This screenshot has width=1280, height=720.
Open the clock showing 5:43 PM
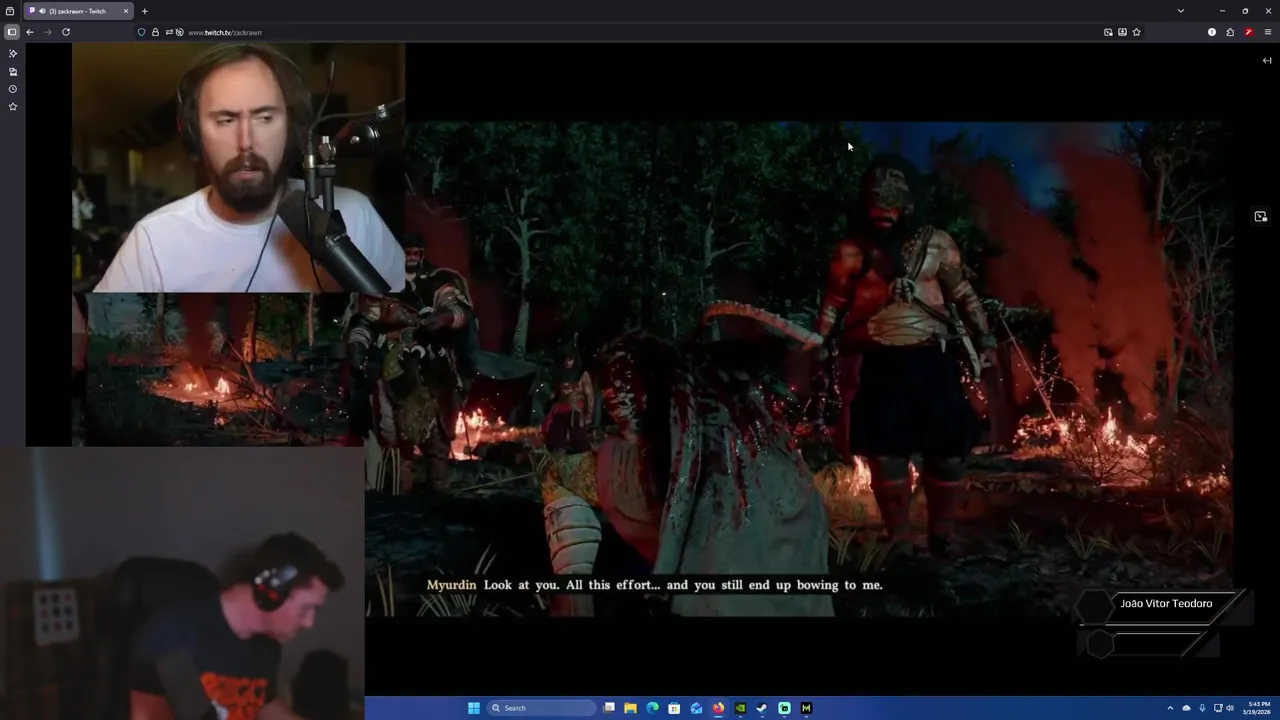tap(1259, 708)
